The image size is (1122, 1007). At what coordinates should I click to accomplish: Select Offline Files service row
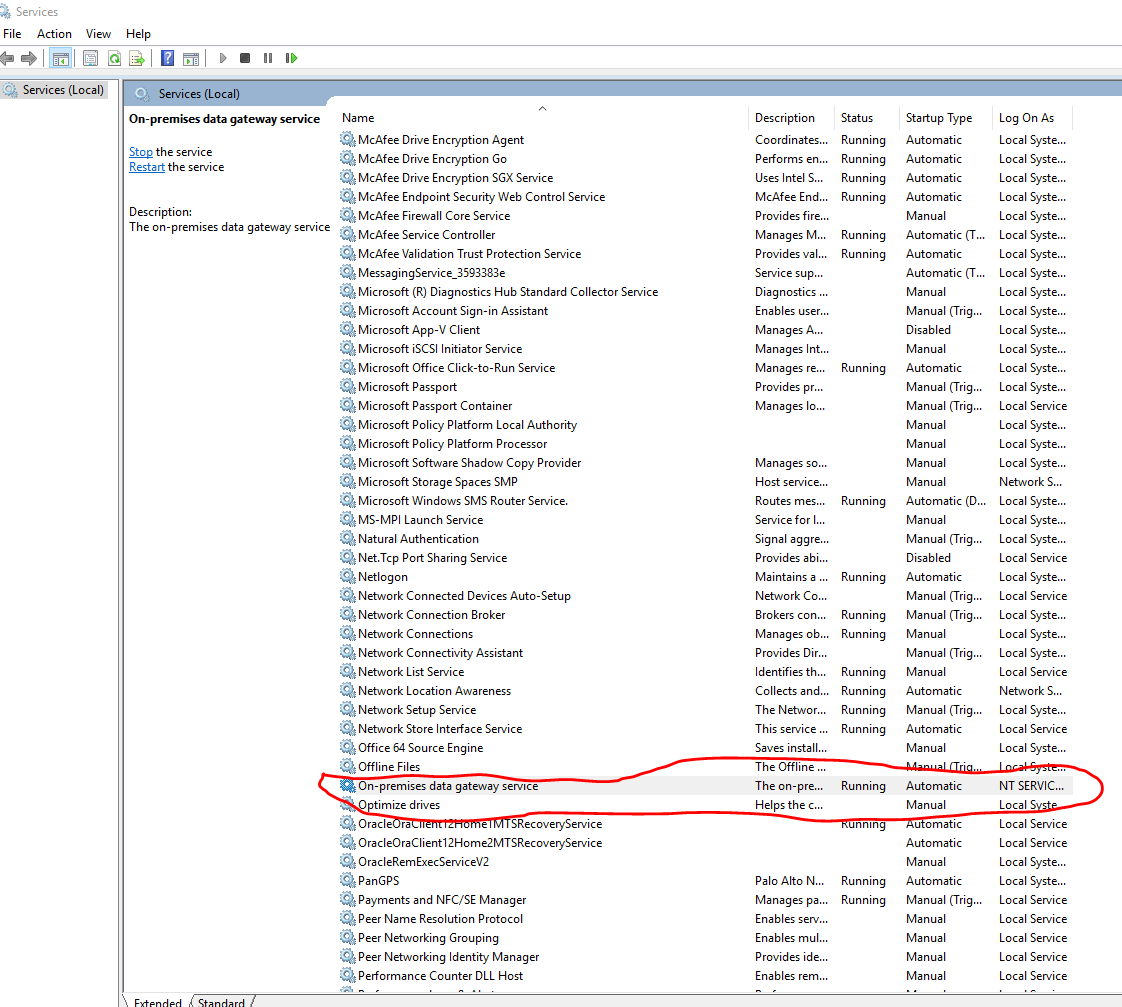pyautogui.click(x=706, y=767)
